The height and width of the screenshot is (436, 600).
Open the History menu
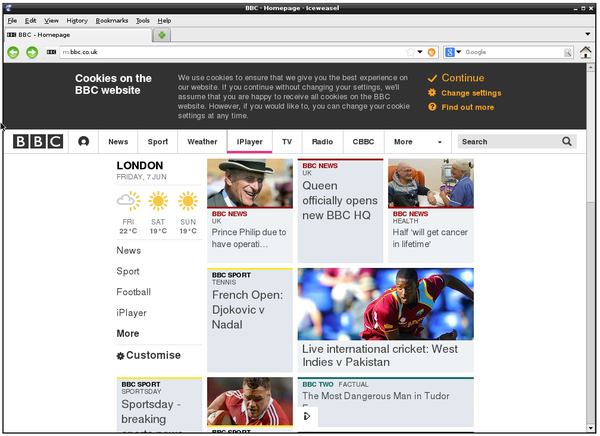coord(77,21)
